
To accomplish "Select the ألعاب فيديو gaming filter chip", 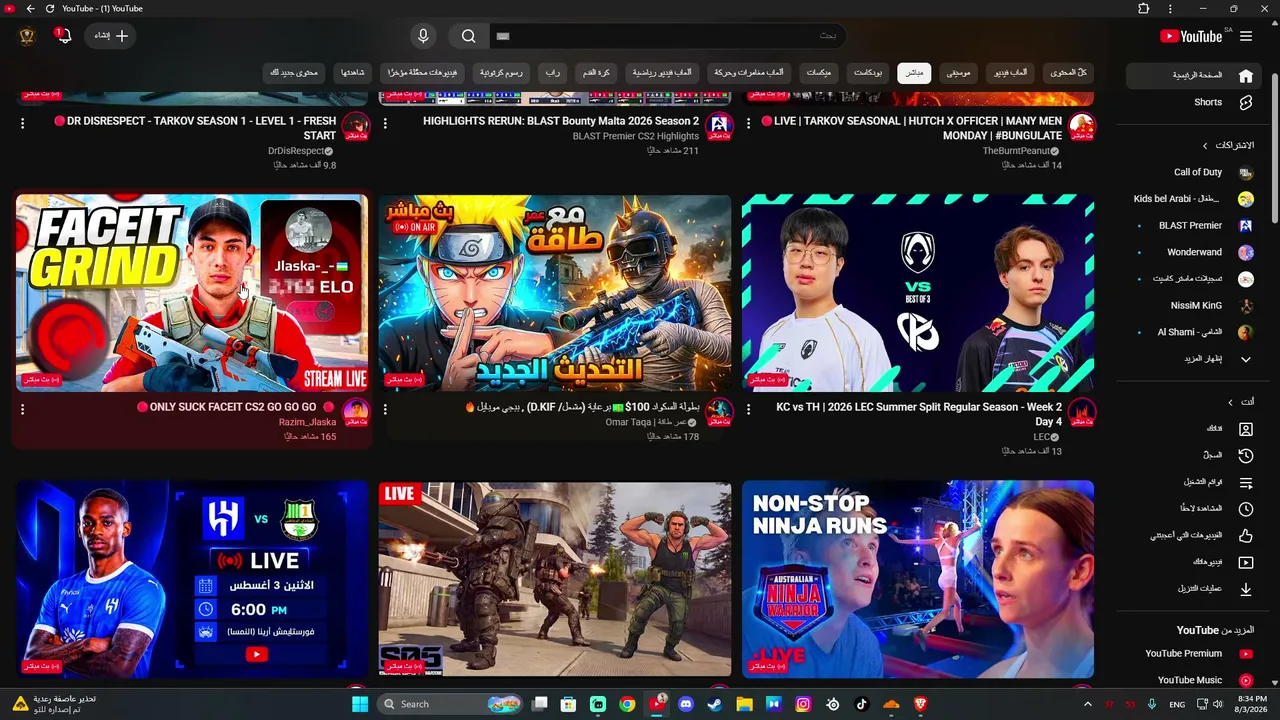I will [x=1010, y=73].
